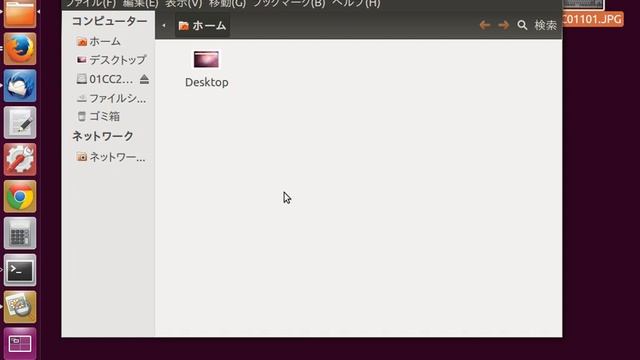
Task: Open the ファイル(F) menu
Action: tap(91, 4)
